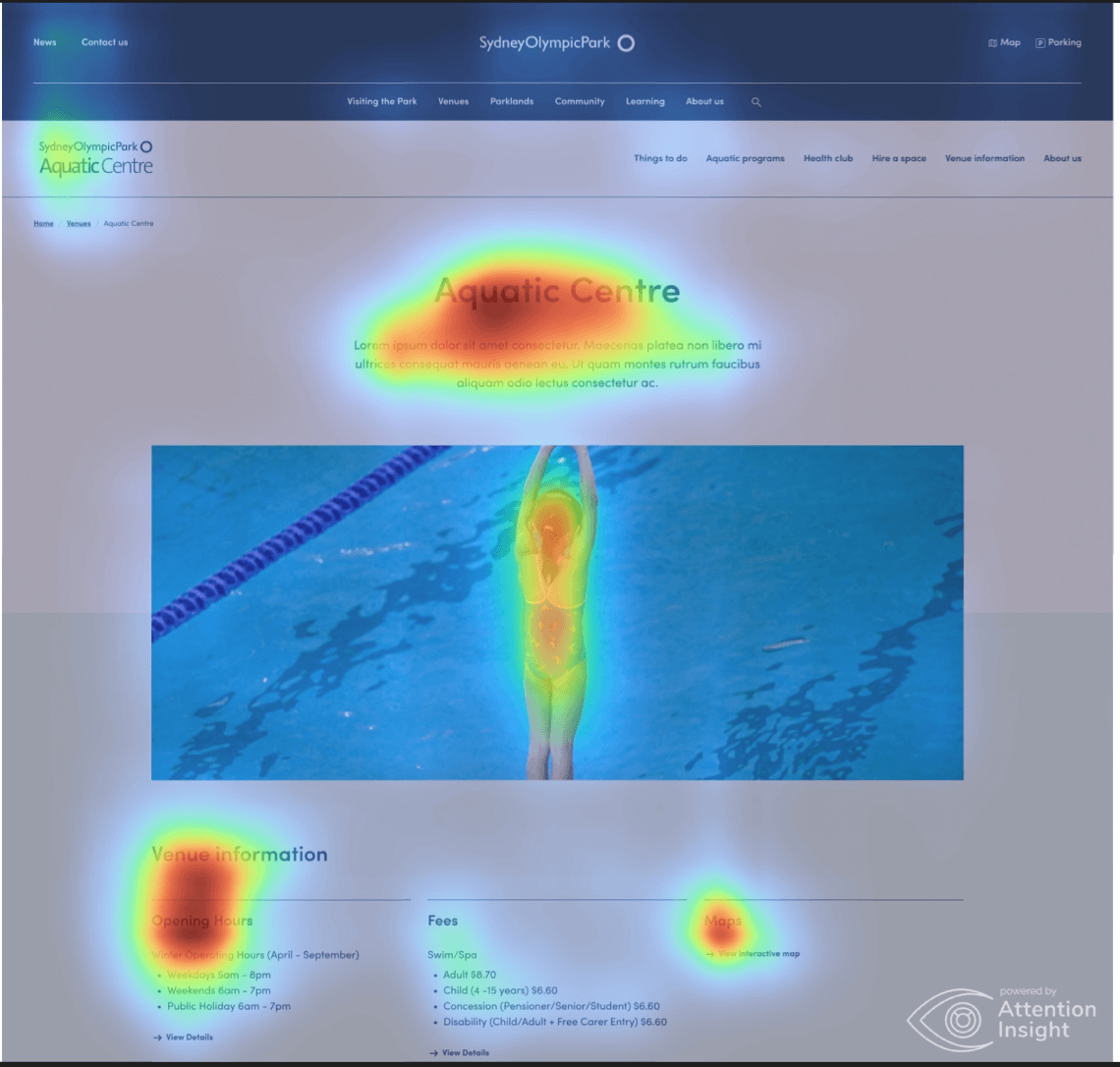Click the Aquatic Centre breadcrumb text
Viewport: 1120px width, 1067px height.
click(x=129, y=224)
